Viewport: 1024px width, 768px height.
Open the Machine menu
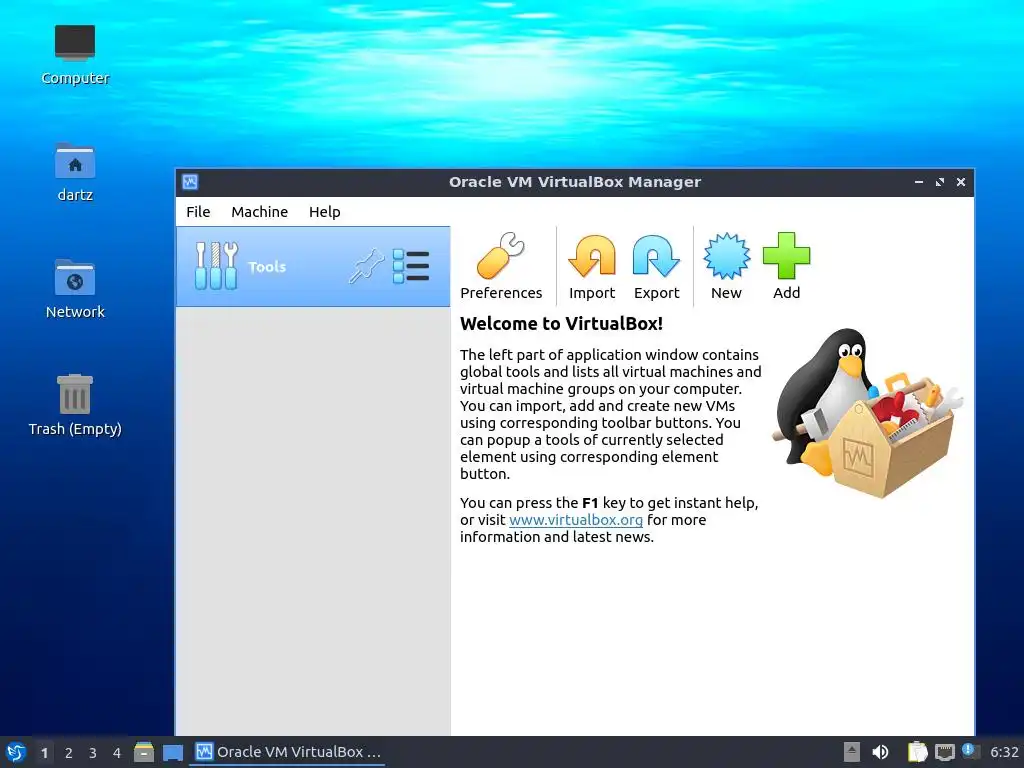[x=259, y=212]
